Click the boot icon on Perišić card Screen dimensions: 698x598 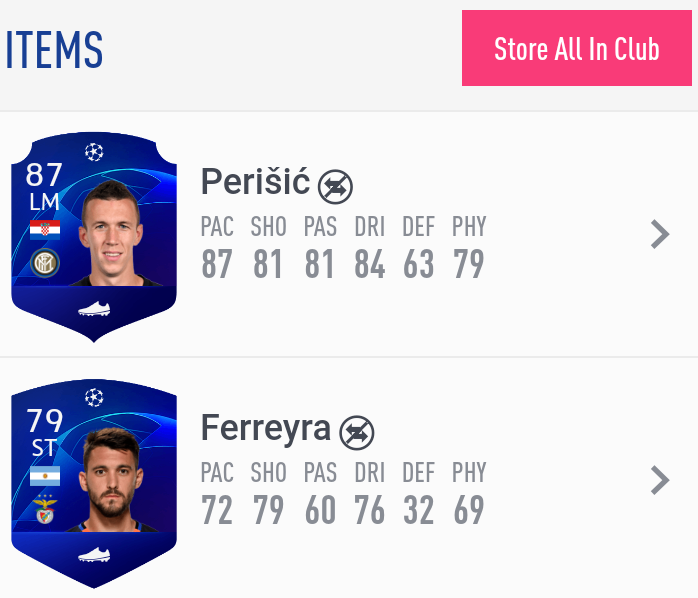tap(94, 309)
